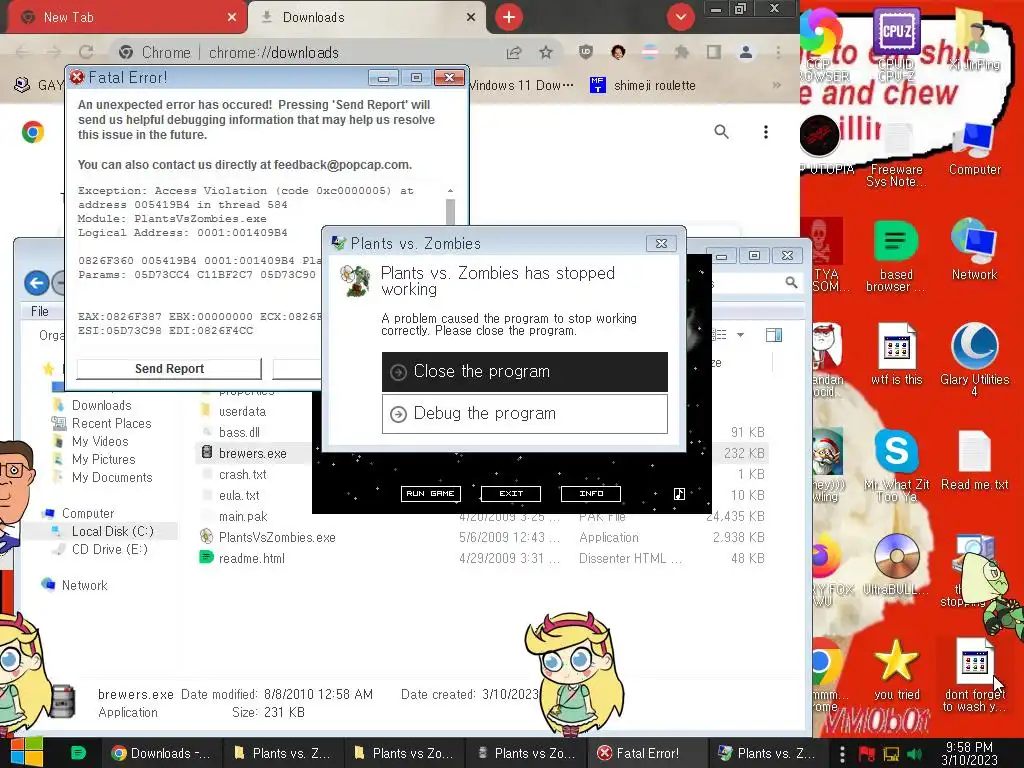Open the Chrome tab search dropdown
Viewport: 1024px width, 768px height.
tap(680, 17)
